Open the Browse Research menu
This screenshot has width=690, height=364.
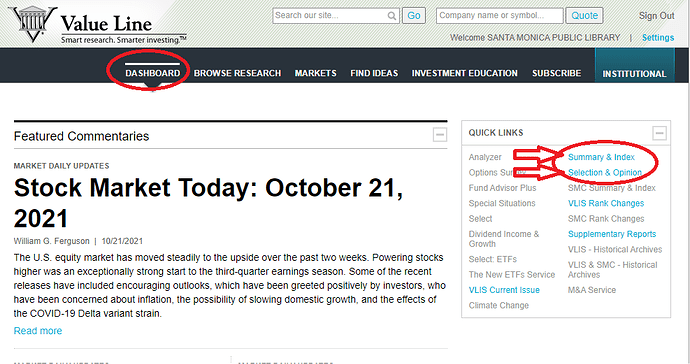(x=237, y=73)
